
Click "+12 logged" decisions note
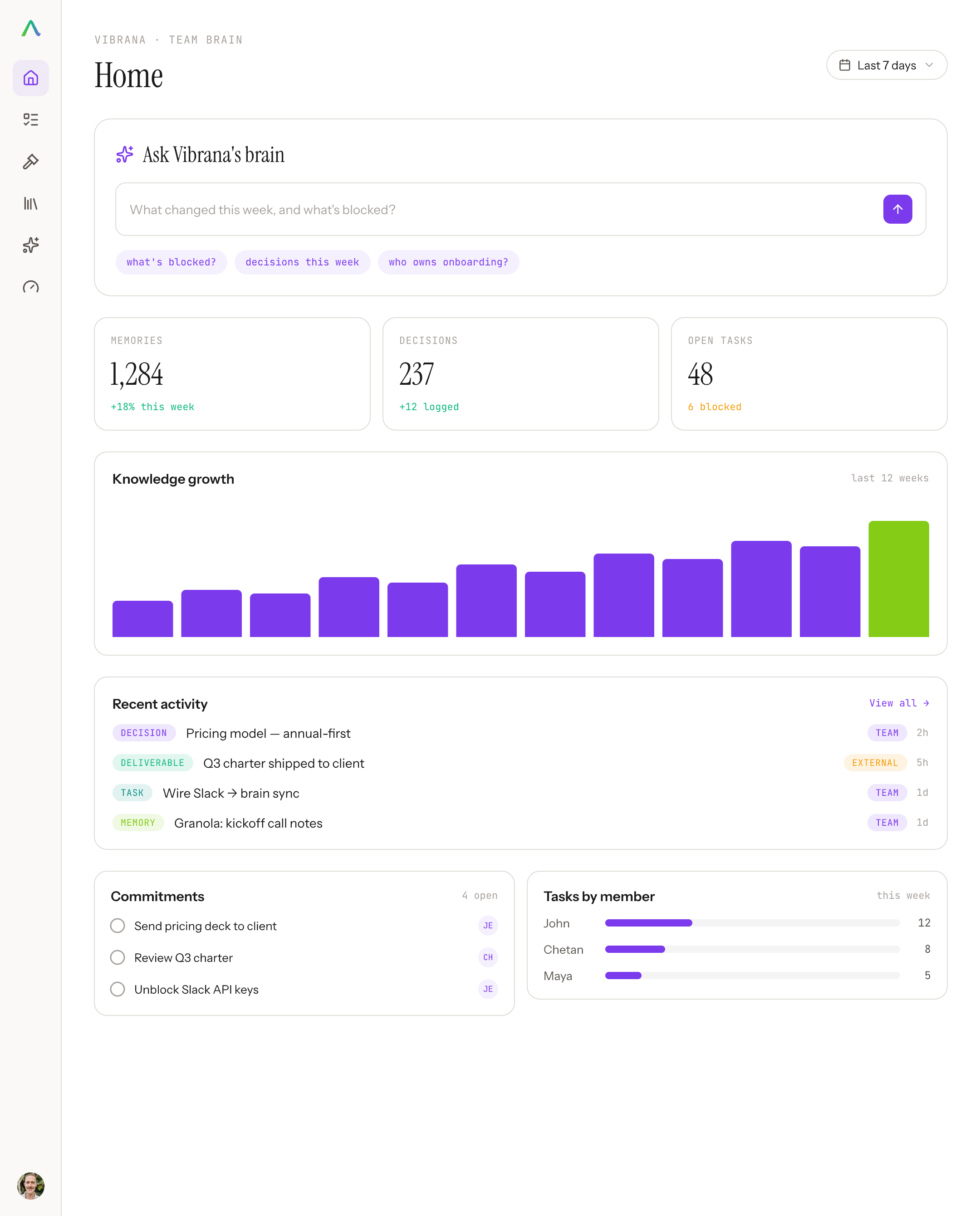point(429,407)
